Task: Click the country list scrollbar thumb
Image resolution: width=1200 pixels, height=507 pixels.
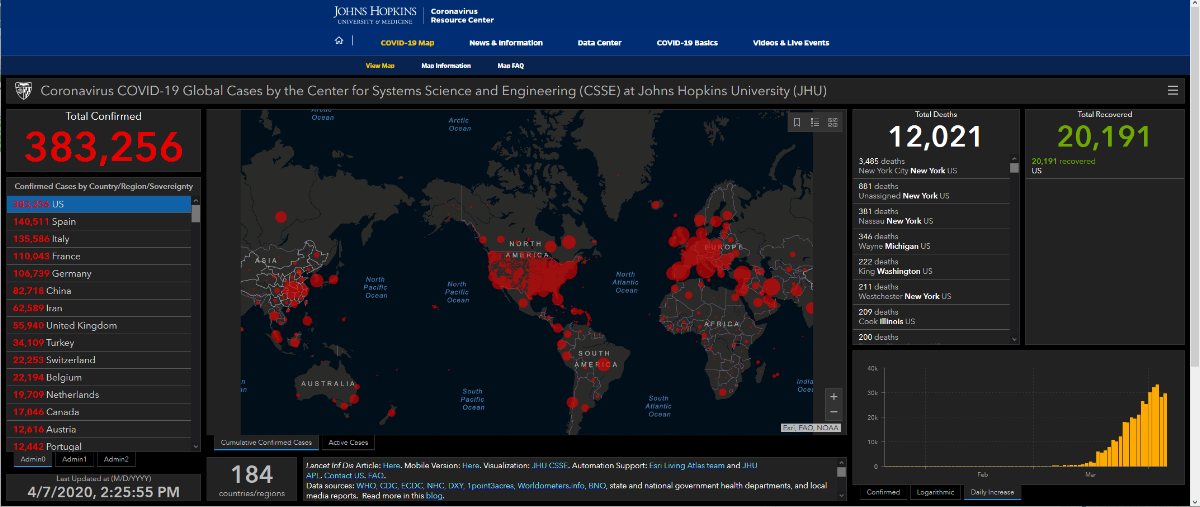Action: (x=196, y=212)
